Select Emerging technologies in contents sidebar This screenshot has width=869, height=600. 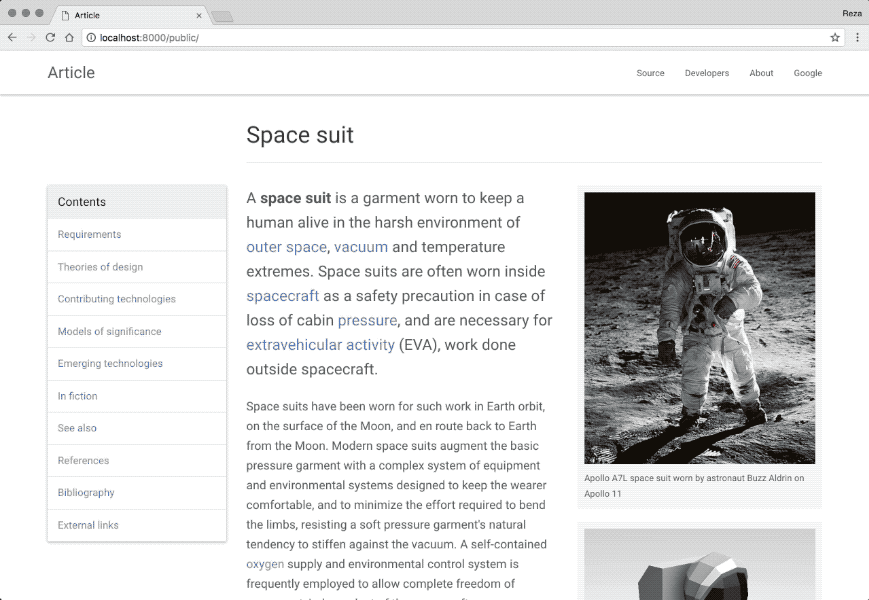[110, 364]
